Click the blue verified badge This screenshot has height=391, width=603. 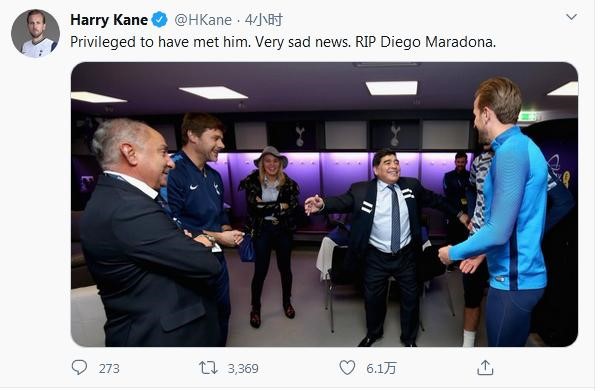pyautogui.click(x=160, y=19)
